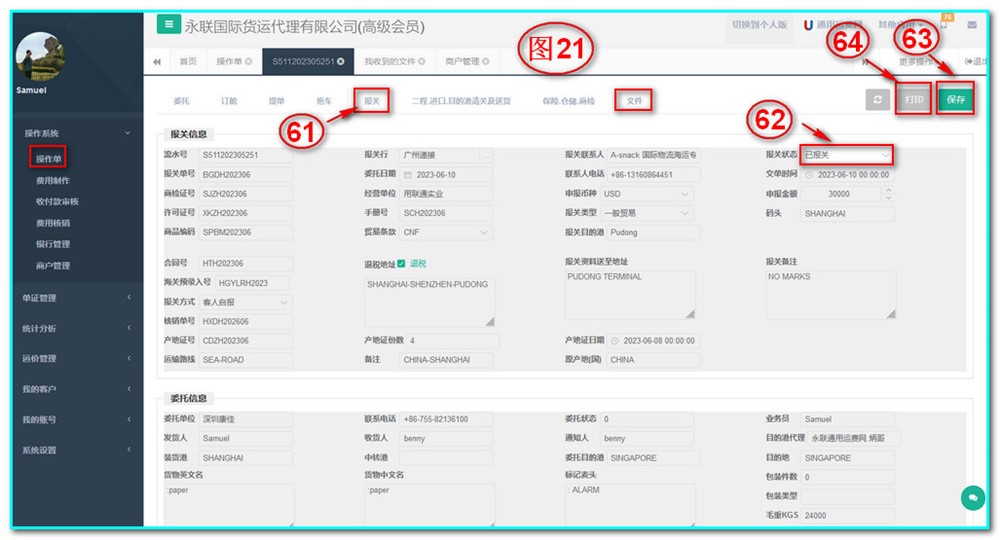The image size is (1000, 540).
Task: Open the 拖车 sub-tab
Action: click(x=324, y=101)
